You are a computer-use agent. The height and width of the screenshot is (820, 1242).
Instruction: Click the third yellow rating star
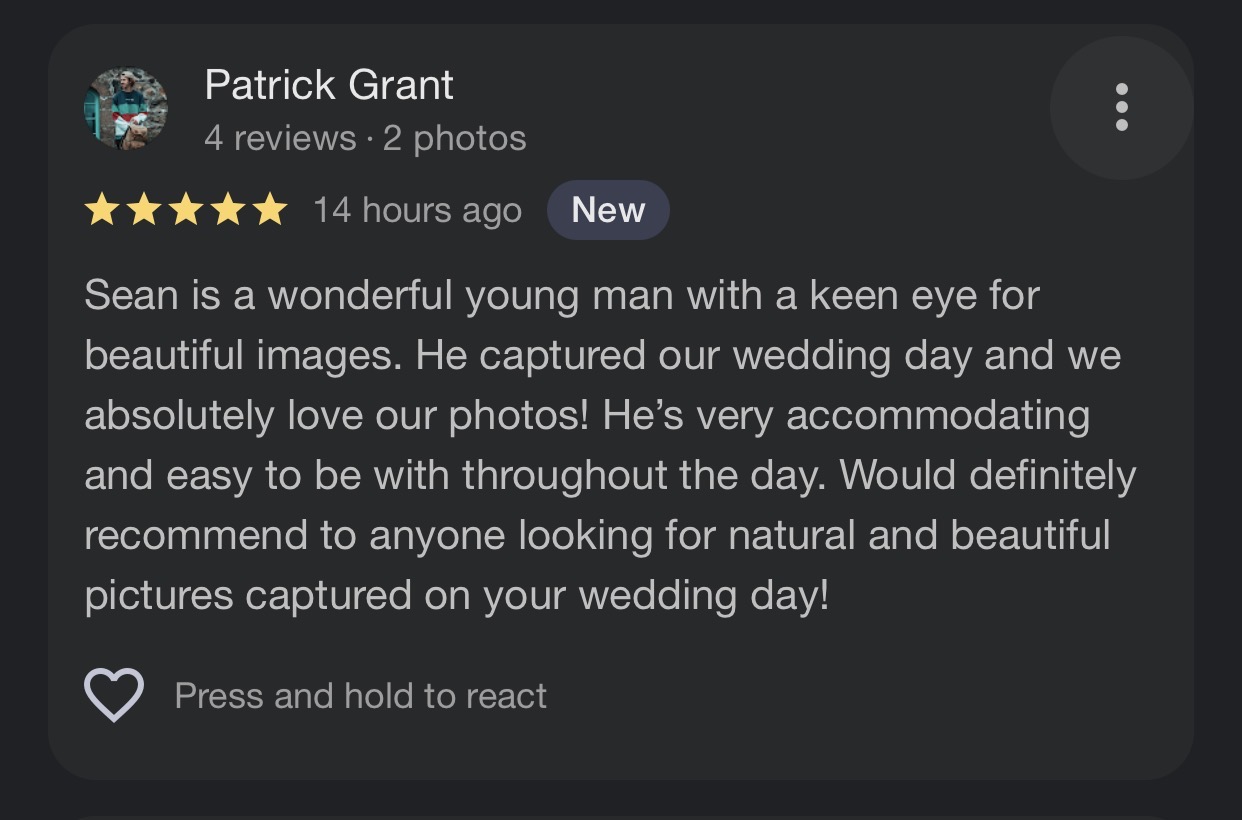click(x=186, y=210)
